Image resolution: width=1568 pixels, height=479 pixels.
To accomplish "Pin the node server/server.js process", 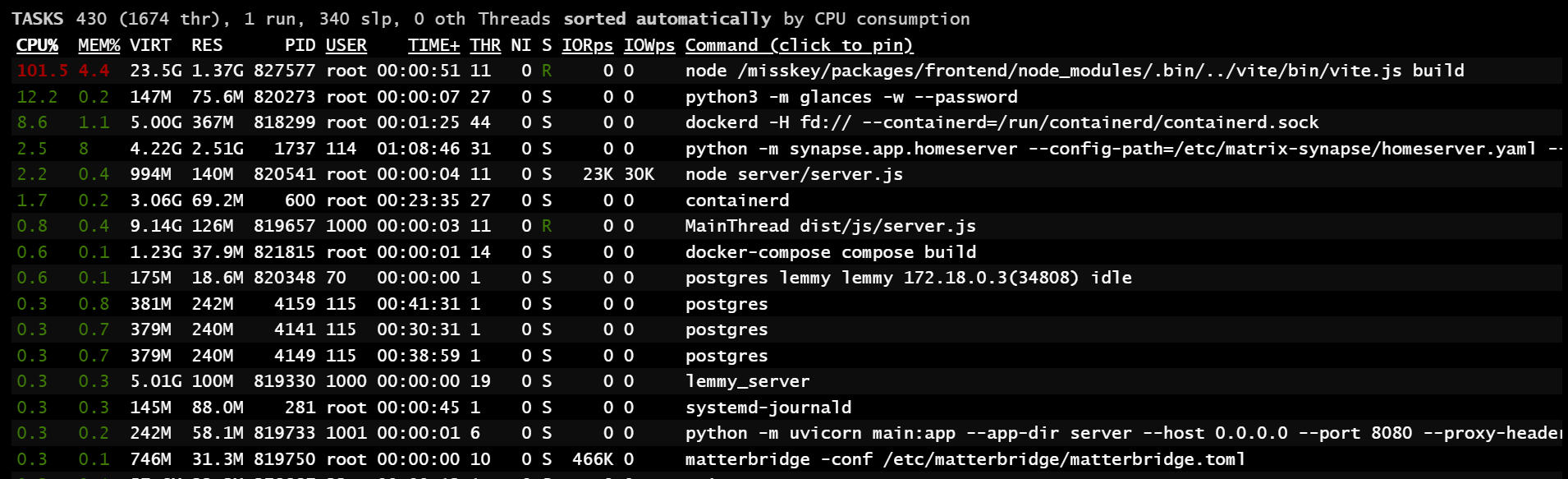I will [793, 174].
